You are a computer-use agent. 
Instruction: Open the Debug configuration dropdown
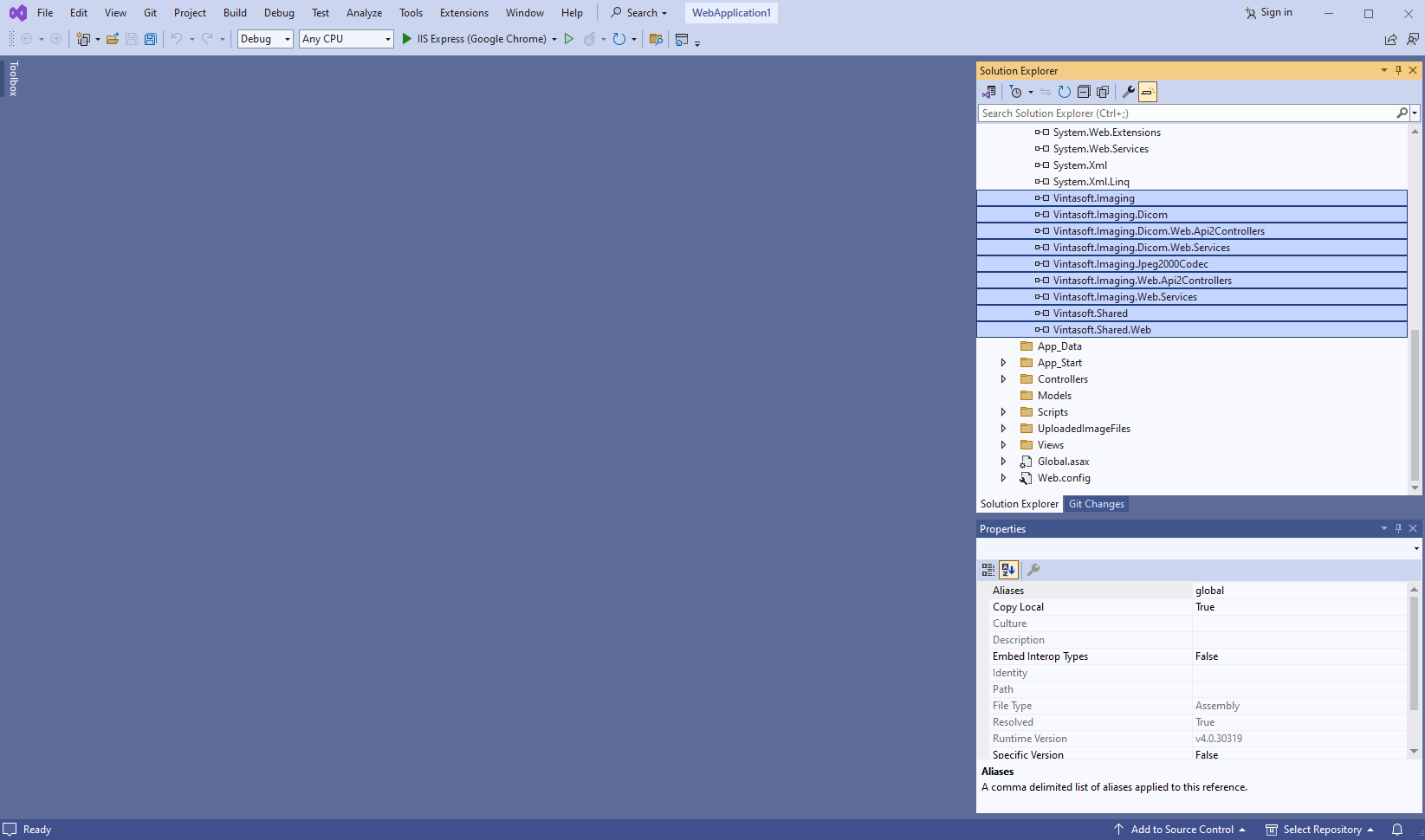pyautogui.click(x=265, y=39)
